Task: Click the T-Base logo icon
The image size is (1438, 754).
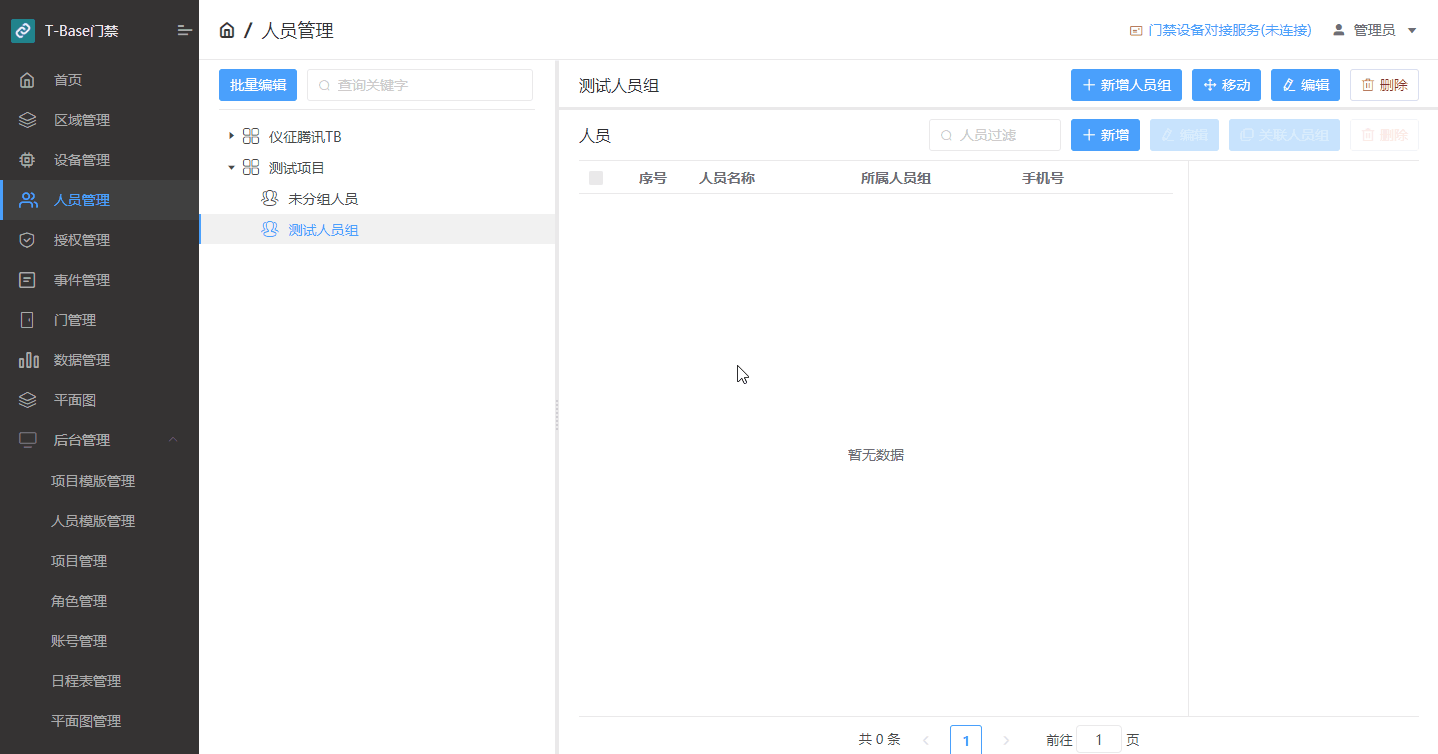Action: coord(23,31)
